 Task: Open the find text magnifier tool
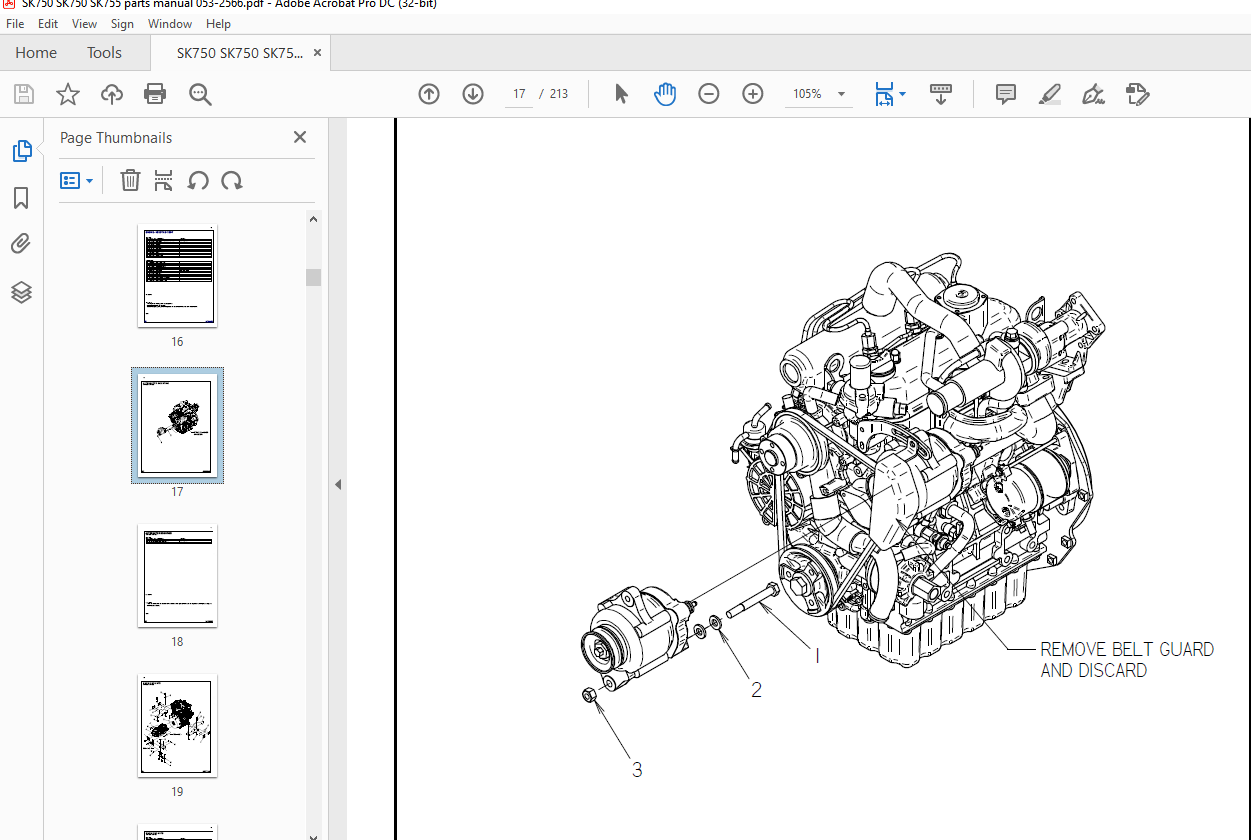[x=200, y=94]
